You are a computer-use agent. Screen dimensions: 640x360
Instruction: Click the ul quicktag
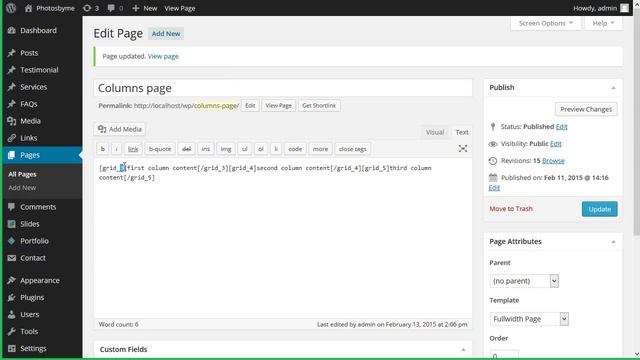pyautogui.click(x=244, y=149)
